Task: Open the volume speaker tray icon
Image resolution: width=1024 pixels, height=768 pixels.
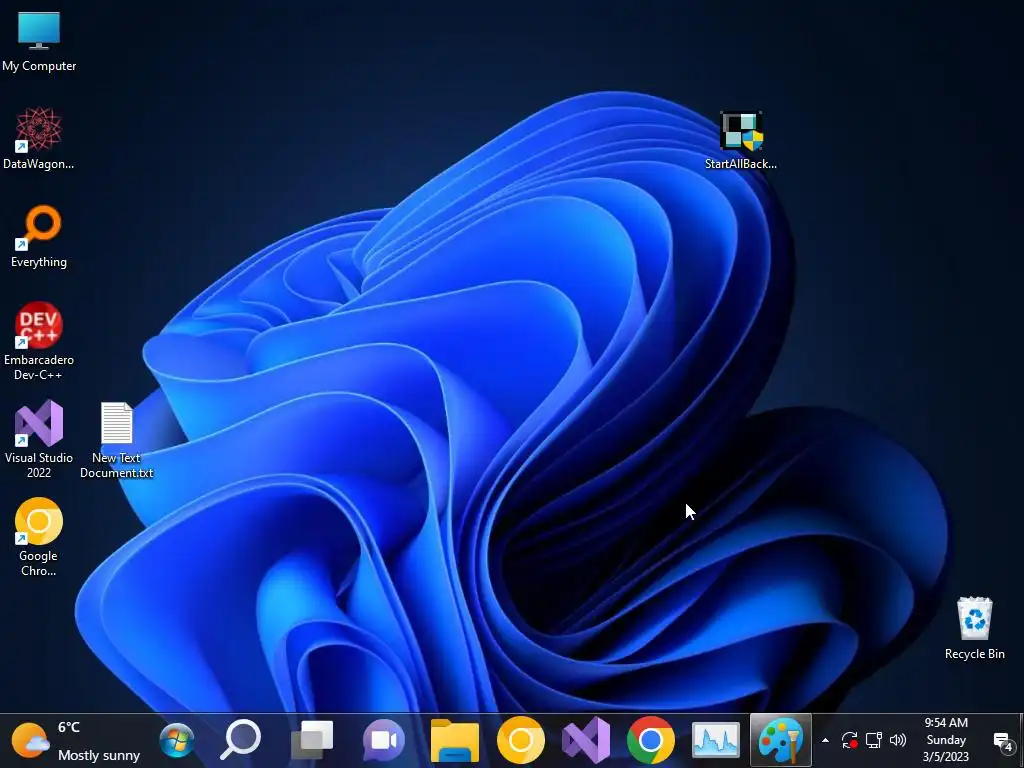Action: tap(898, 741)
